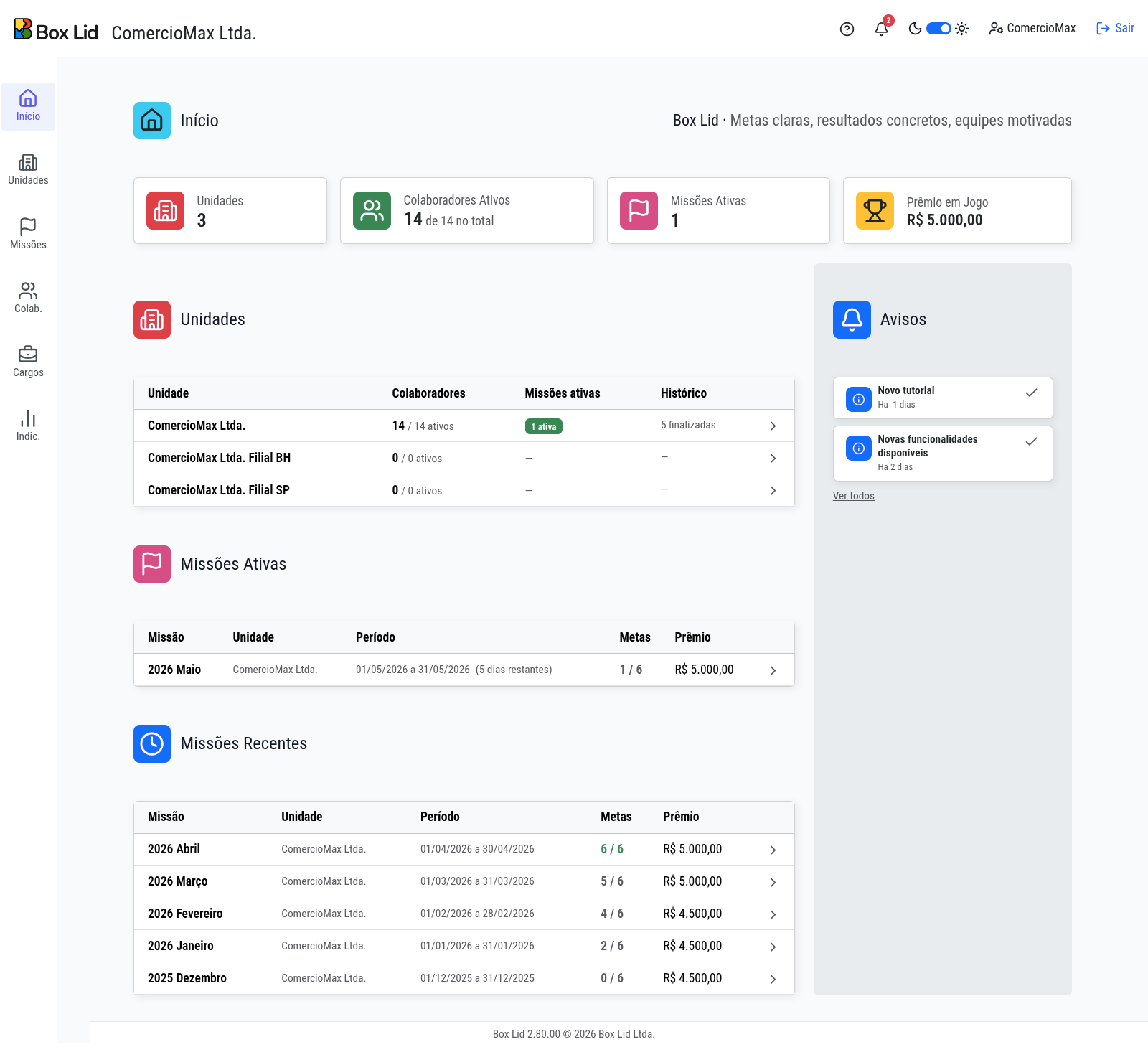Select 'ComercioMax Ltda. Filial BH' unit name

pyautogui.click(x=219, y=458)
